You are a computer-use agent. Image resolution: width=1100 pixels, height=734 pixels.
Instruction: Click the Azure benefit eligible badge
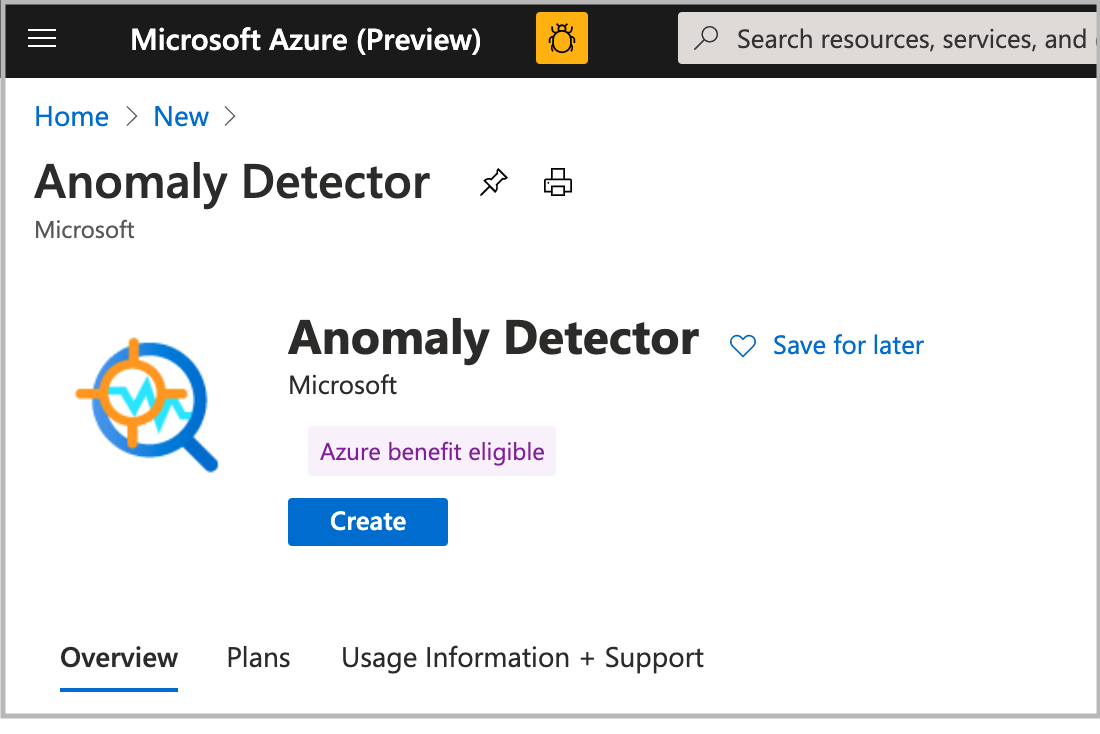pyautogui.click(x=431, y=451)
